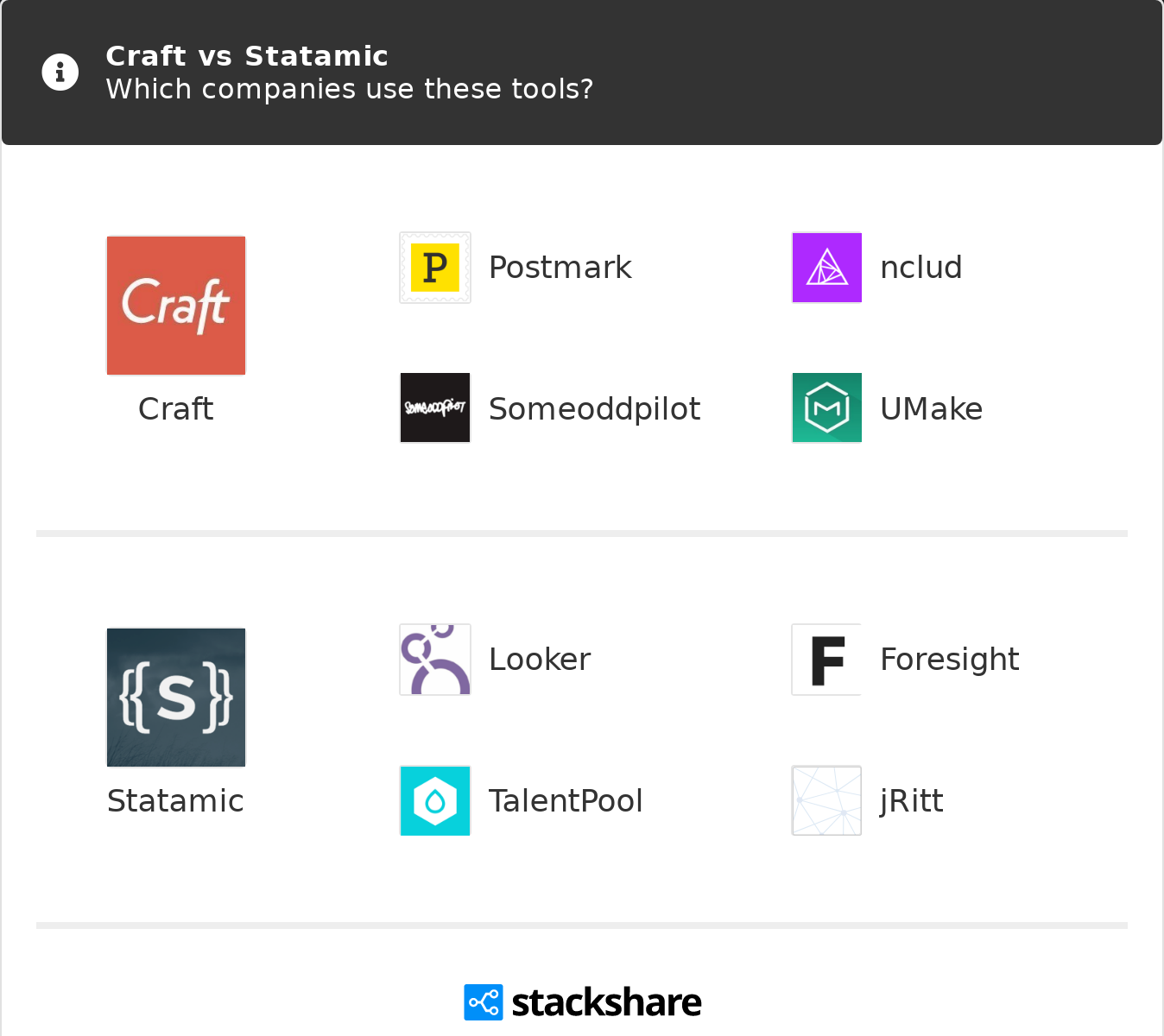Click the Someoddpilot company name
Screen dimensions: 1164x1036
[x=595, y=408]
